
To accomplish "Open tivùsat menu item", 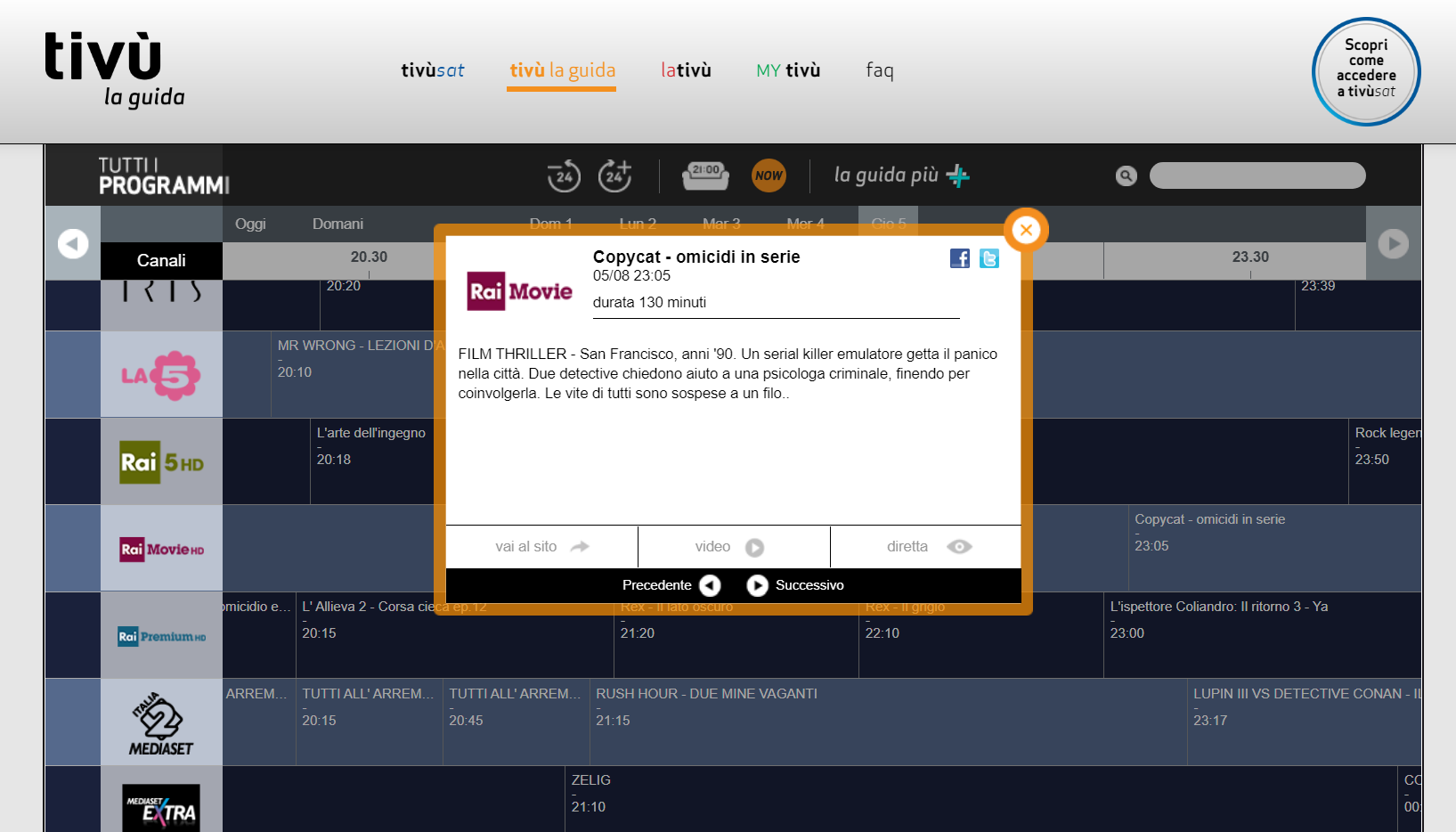I will (x=433, y=70).
